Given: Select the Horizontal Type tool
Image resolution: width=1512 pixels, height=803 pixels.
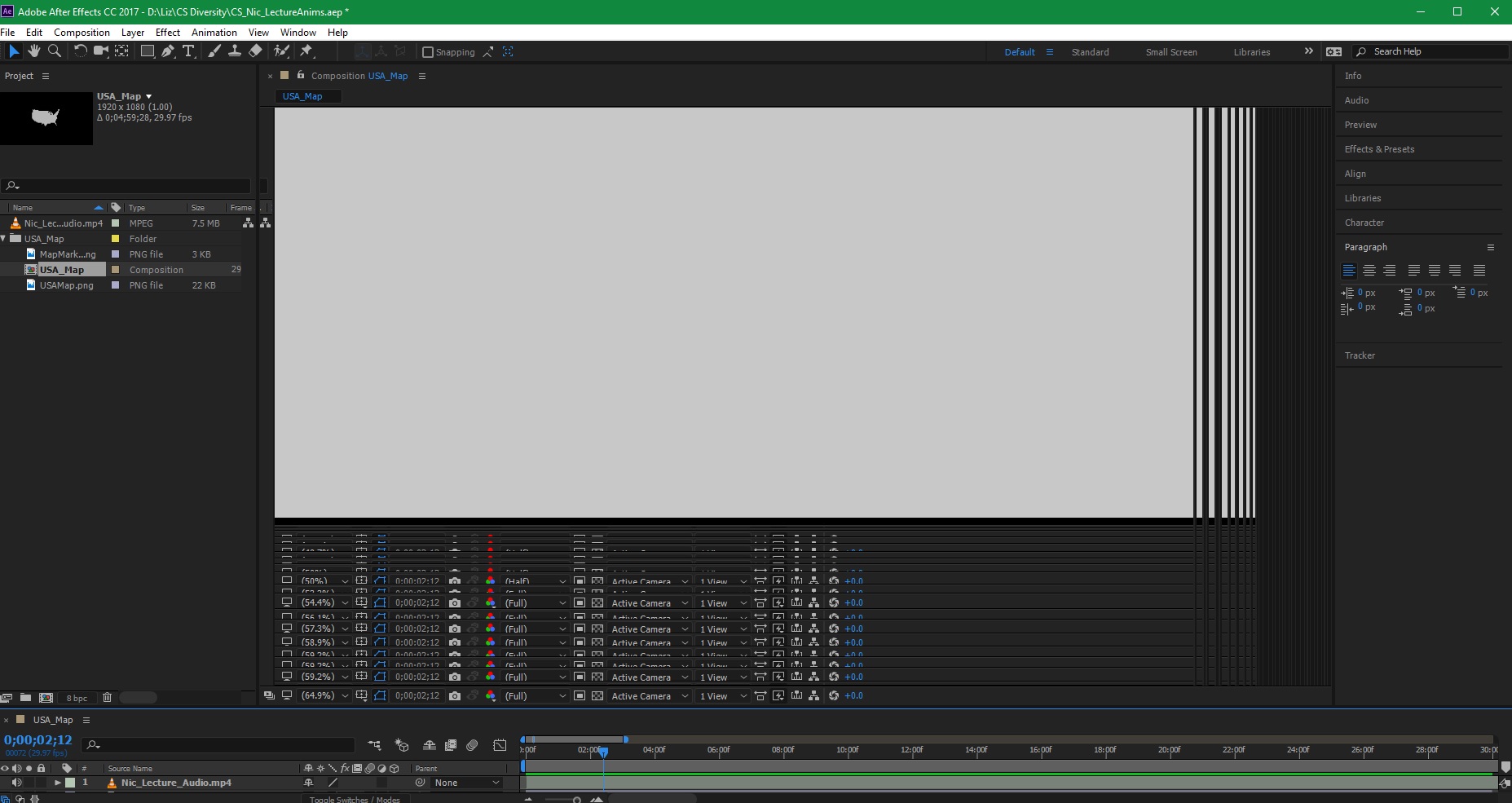Looking at the screenshot, I should (x=188, y=51).
